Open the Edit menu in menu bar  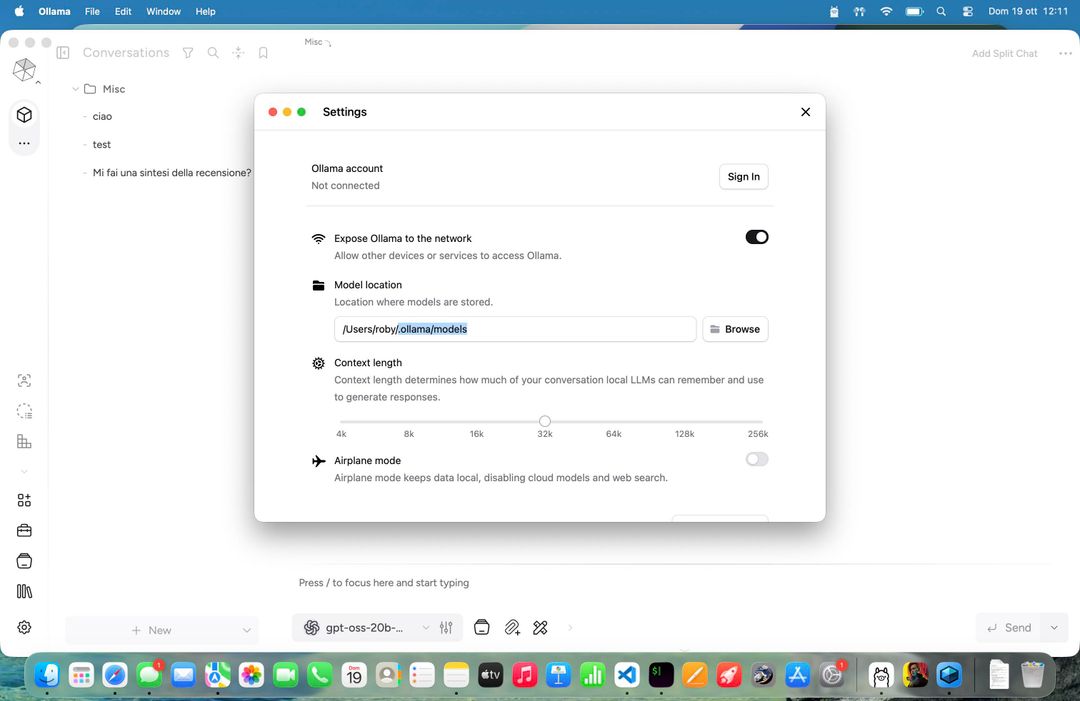tap(123, 11)
